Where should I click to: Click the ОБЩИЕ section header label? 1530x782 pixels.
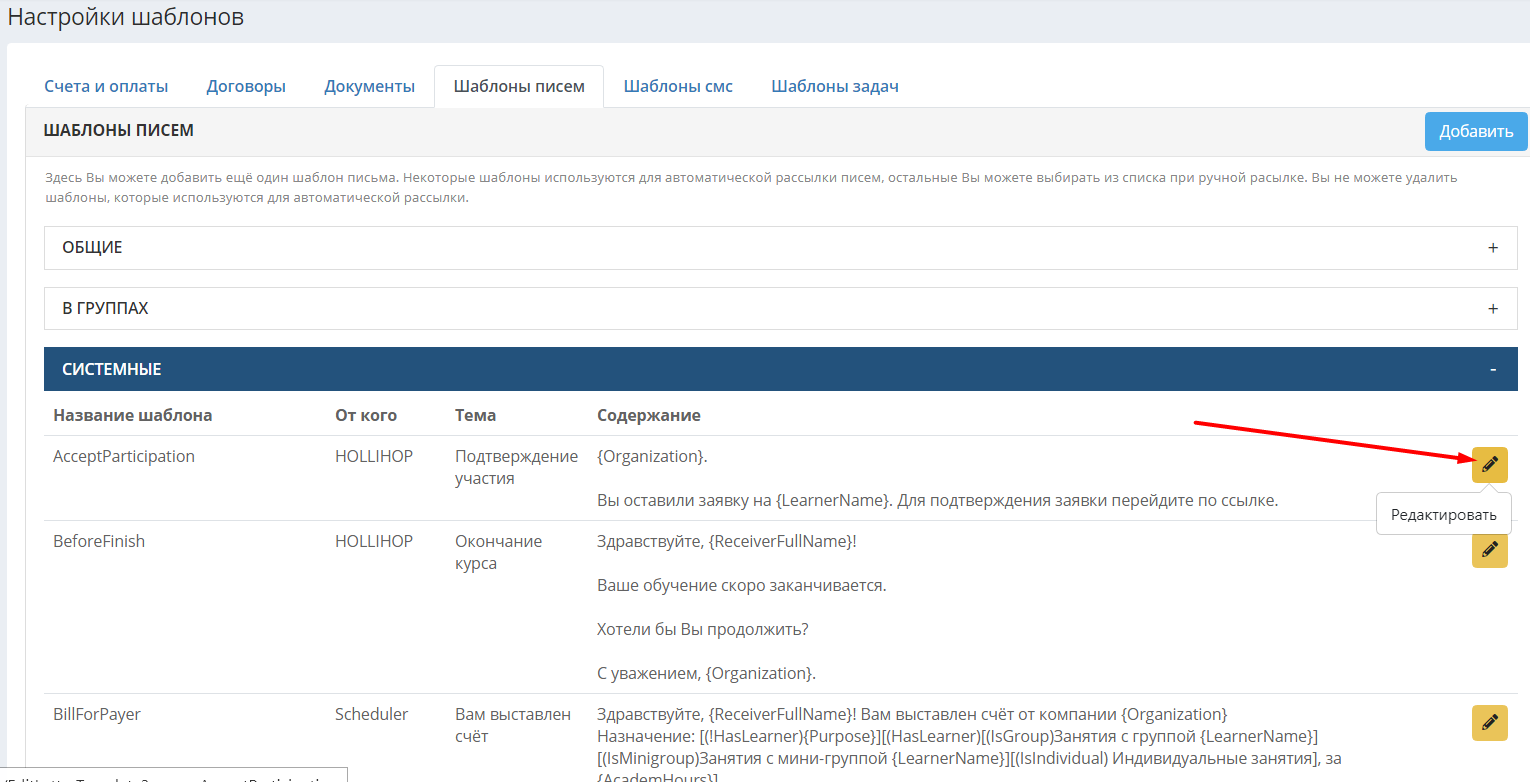92,247
